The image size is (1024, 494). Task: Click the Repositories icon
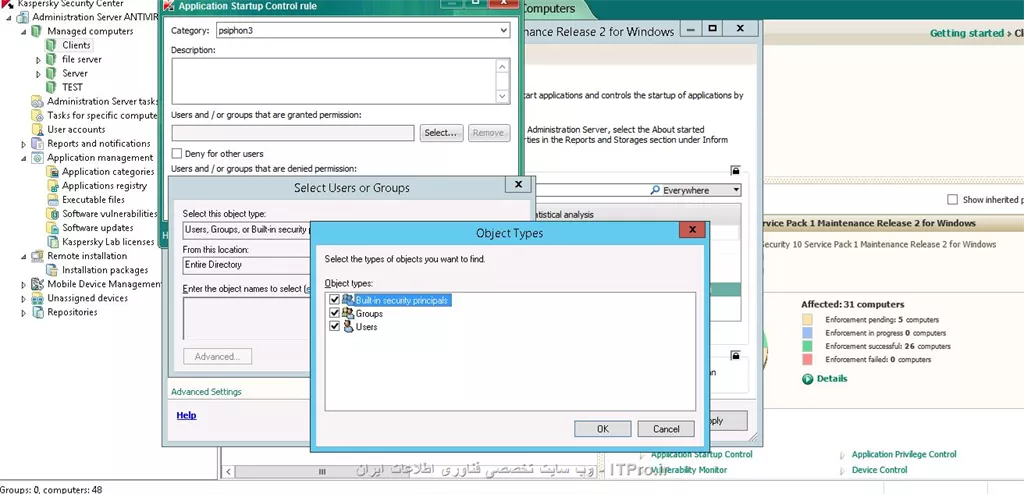37,312
